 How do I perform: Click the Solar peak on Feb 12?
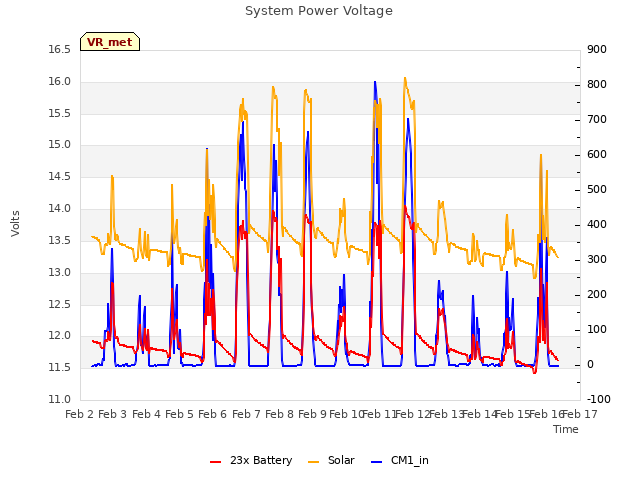[405, 78]
